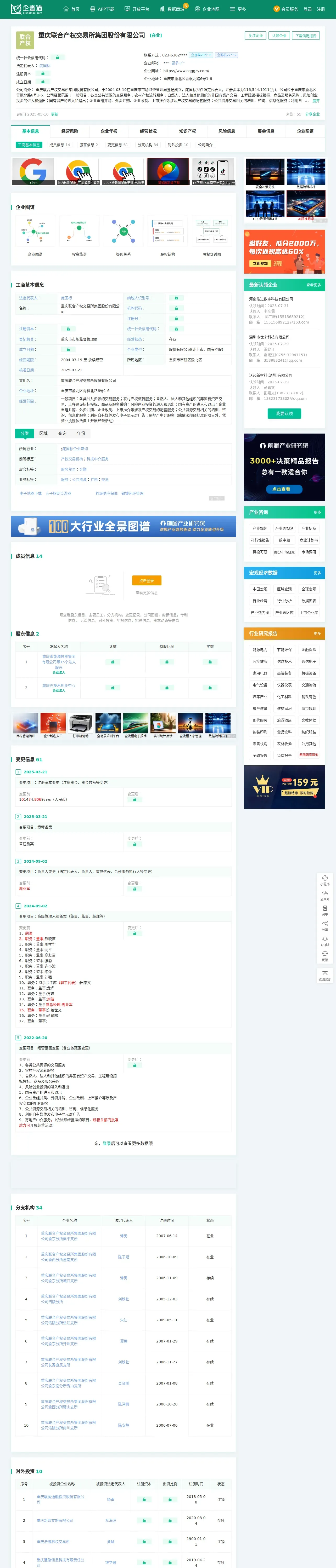Open the 碳中和 tag in 产业咨询
This screenshot has height=1568, width=336.
tap(284, 540)
